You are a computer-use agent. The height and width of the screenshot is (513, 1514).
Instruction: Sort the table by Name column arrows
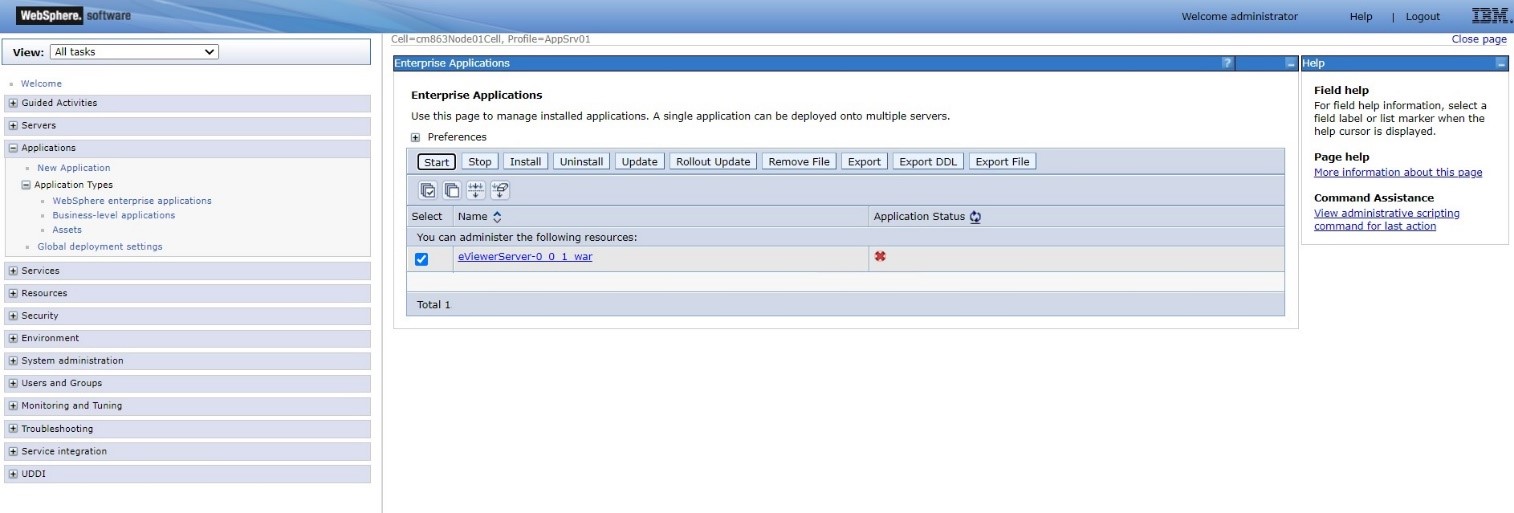click(x=497, y=216)
